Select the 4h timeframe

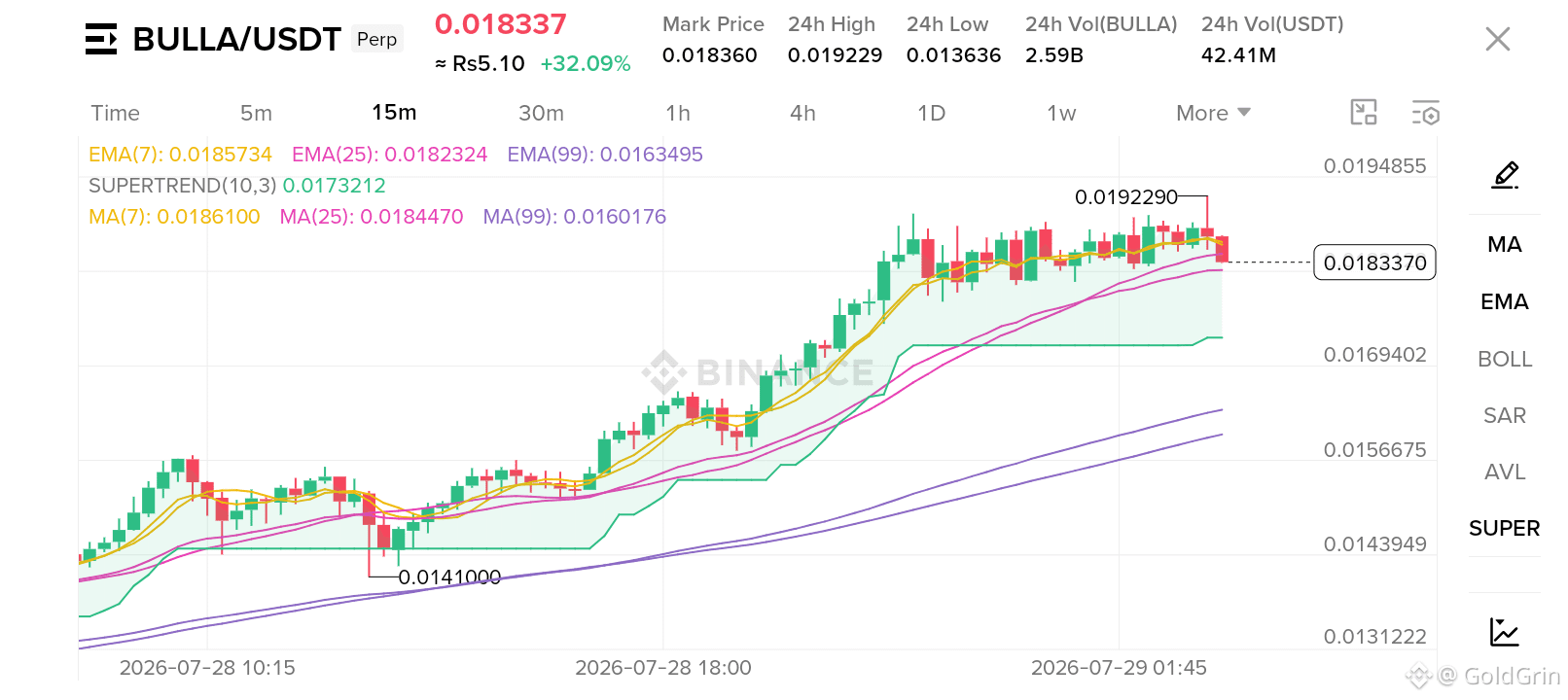pyautogui.click(x=802, y=113)
